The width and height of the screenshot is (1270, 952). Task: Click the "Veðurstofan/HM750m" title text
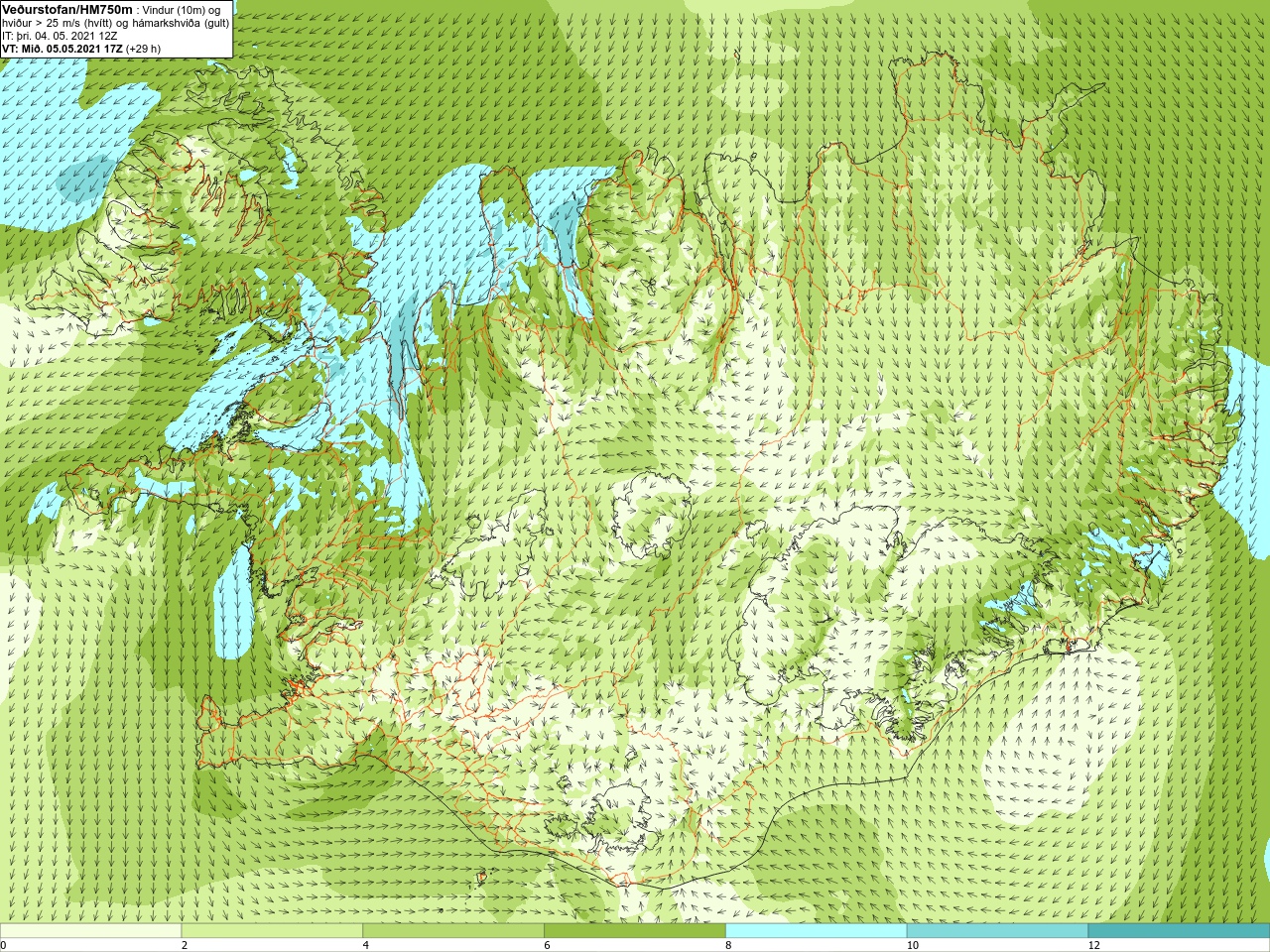pyautogui.click(x=67, y=9)
